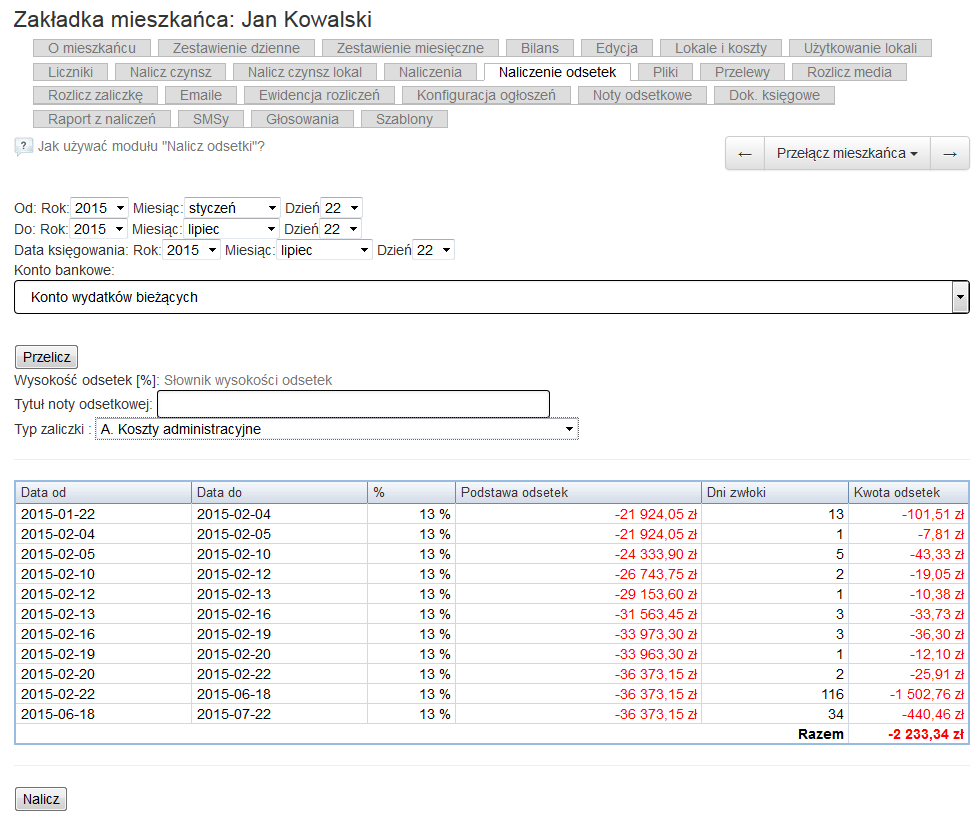Open the 'Pliki' tab
Image resolution: width=978 pixels, height=827 pixels.
pyautogui.click(x=666, y=72)
